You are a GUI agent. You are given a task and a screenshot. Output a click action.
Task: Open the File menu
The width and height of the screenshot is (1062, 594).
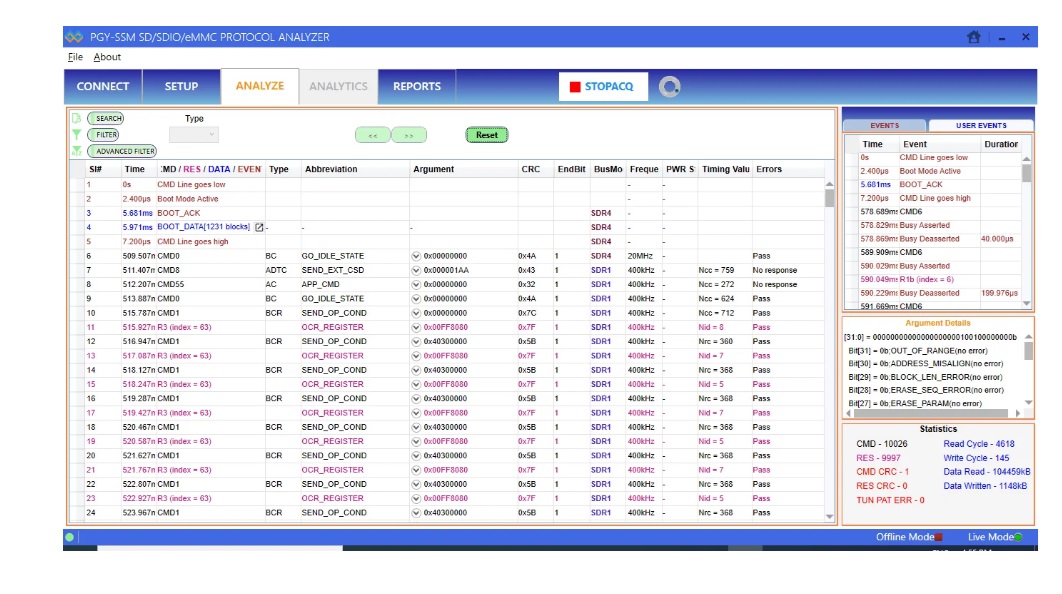[x=75, y=57]
